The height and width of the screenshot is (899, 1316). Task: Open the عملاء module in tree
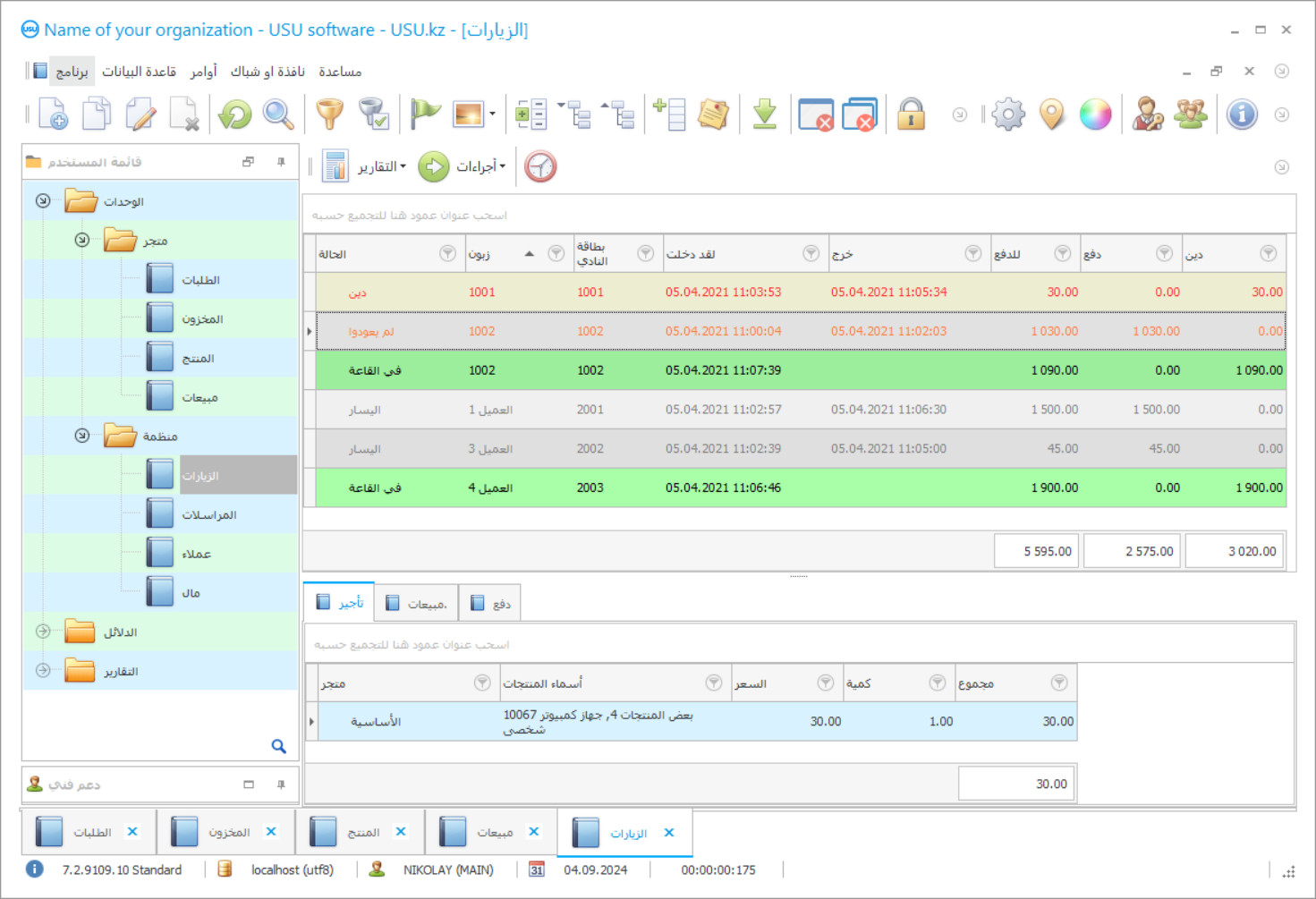[x=196, y=554]
